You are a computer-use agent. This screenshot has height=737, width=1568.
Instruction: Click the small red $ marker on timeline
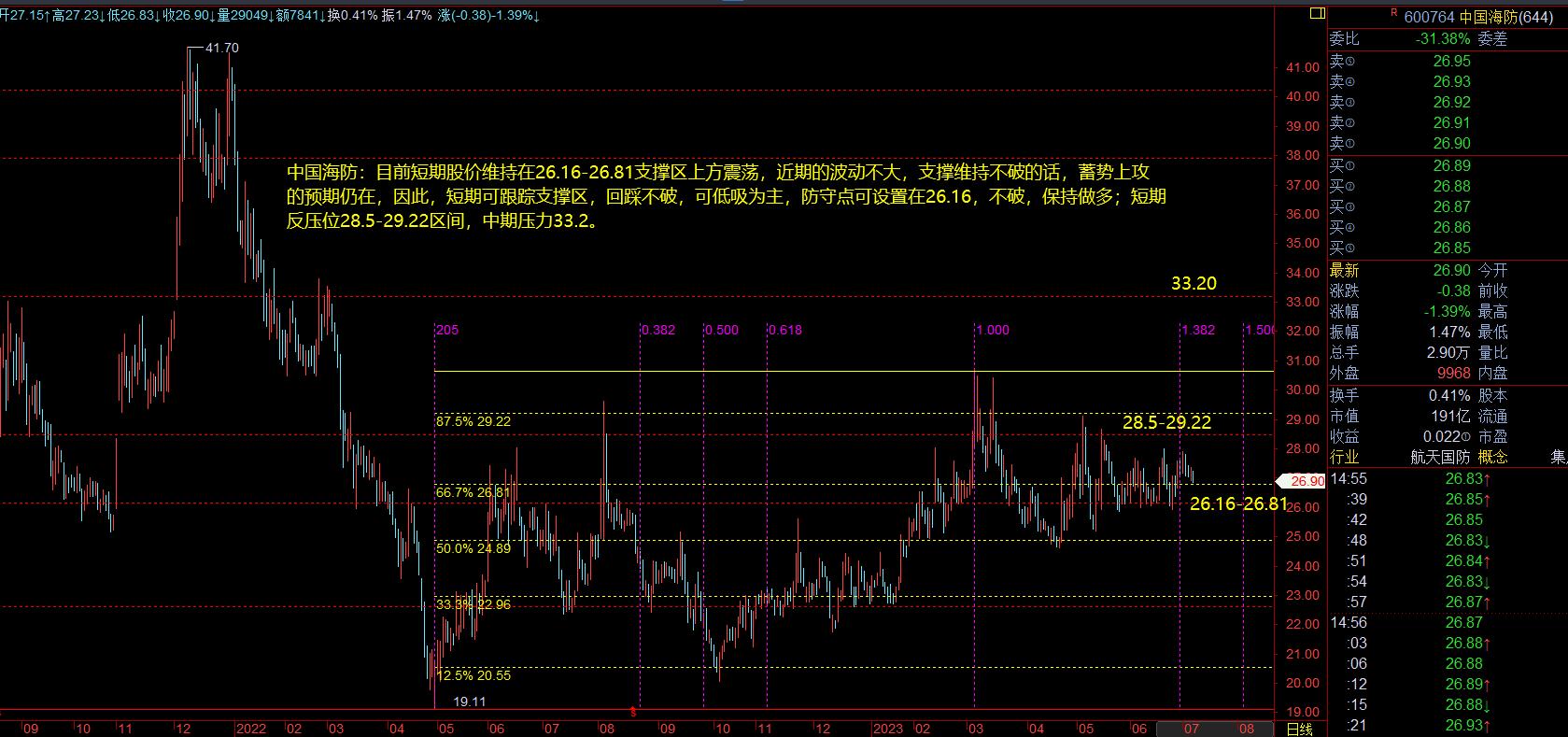click(x=634, y=712)
